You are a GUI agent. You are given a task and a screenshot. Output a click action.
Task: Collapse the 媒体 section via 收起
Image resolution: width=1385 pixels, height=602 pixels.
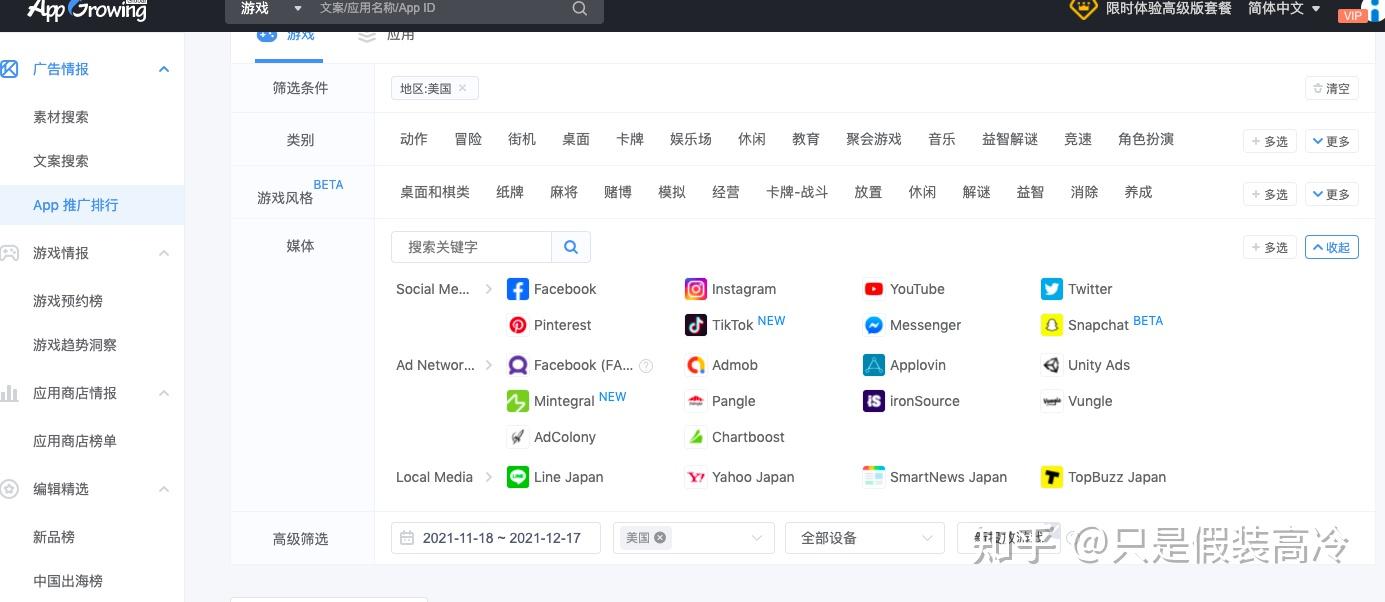click(x=1331, y=247)
